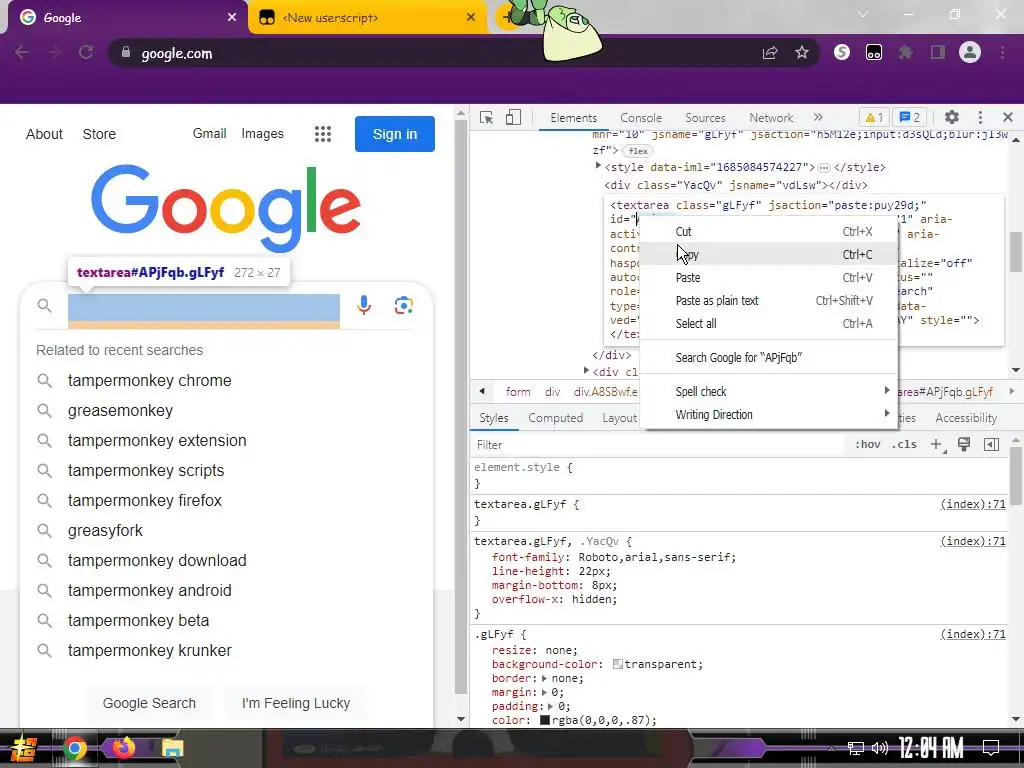Click the volume icon in system tray
Viewport: 1024px width, 768px height.
pyautogui.click(x=880, y=748)
